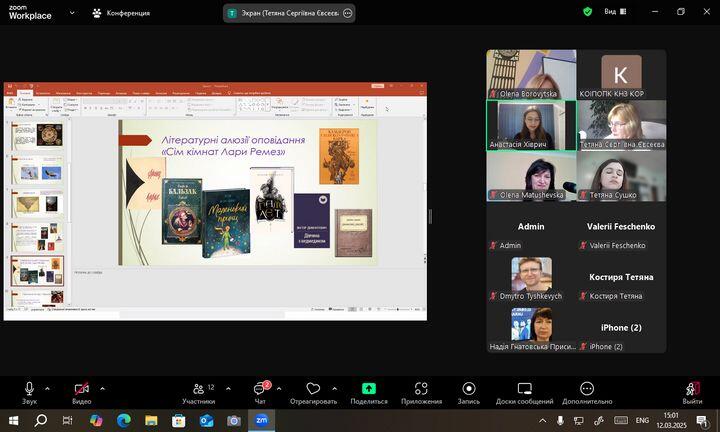Image resolution: width=720 pixels, height=432 pixels.
Task: Select Valerii Feschenko participant tile
Action: click(621, 227)
